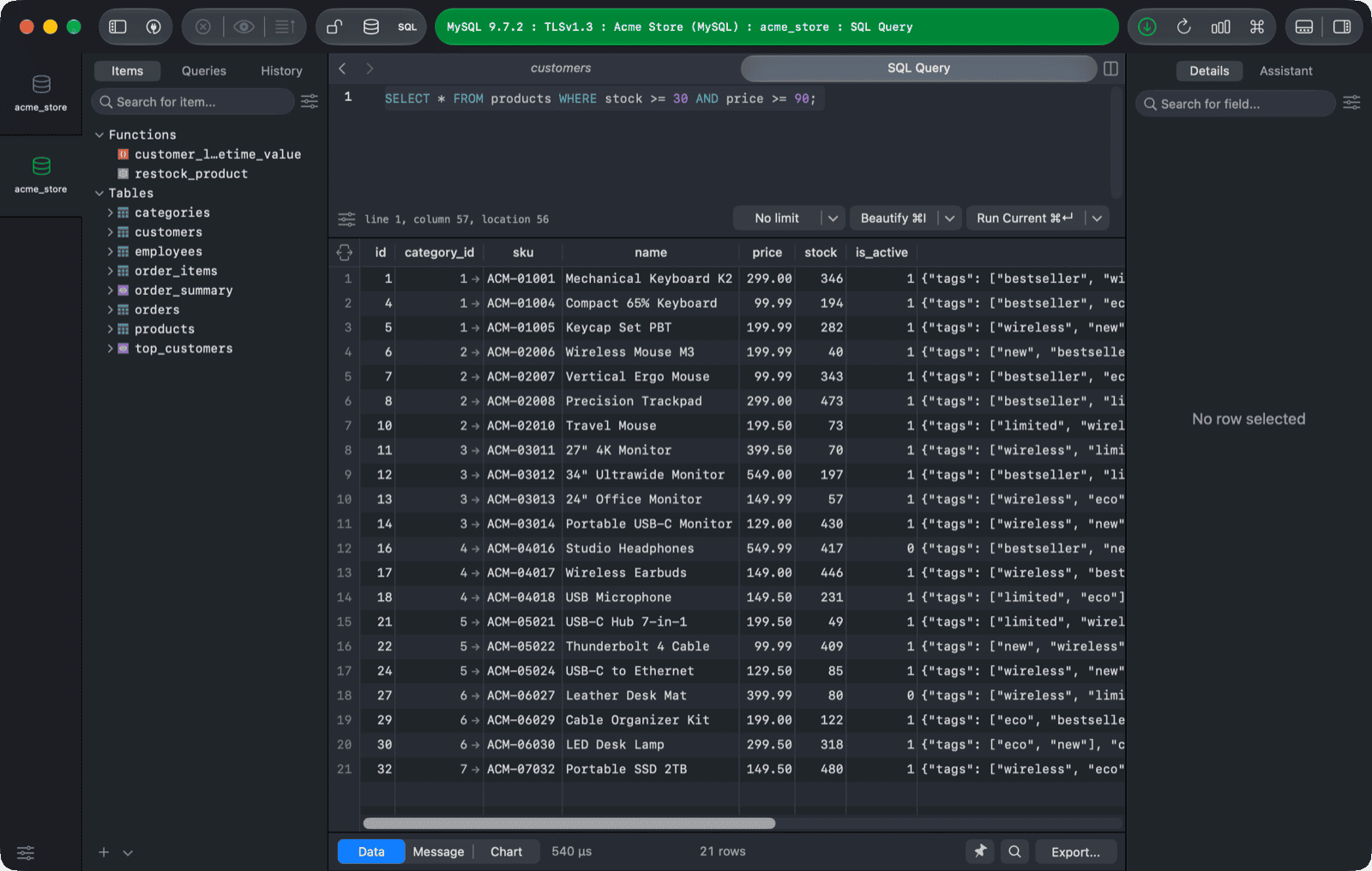
Task: Collapse the Functions tree section
Action: click(x=99, y=135)
